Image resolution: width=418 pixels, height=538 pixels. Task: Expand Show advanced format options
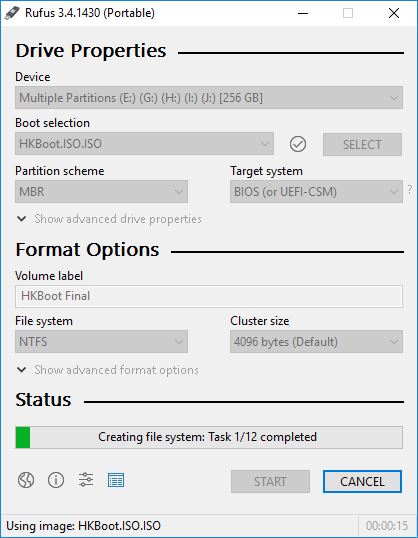[108, 370]
